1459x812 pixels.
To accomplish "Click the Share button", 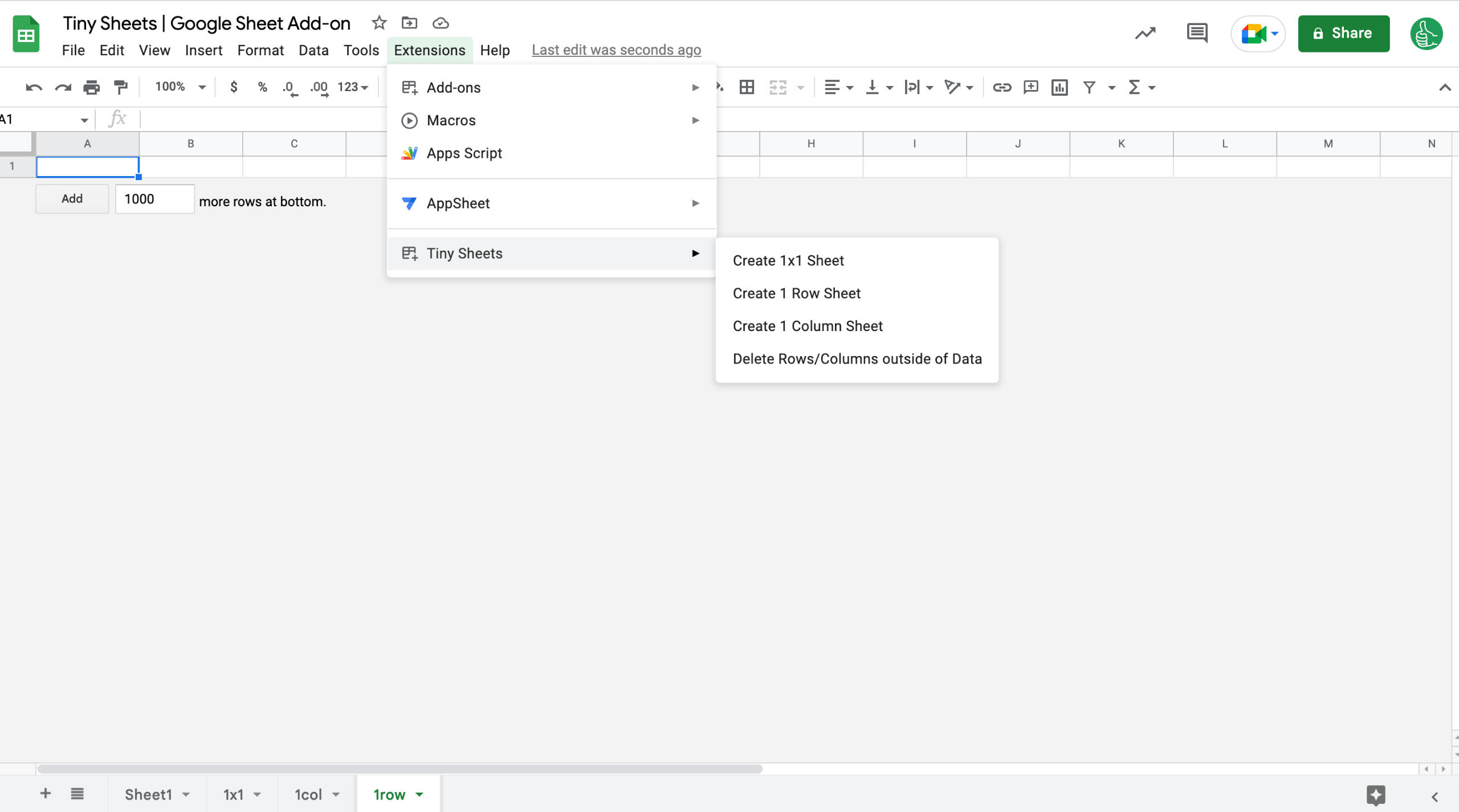I will pyautogui.click(x=1343, y=33).
